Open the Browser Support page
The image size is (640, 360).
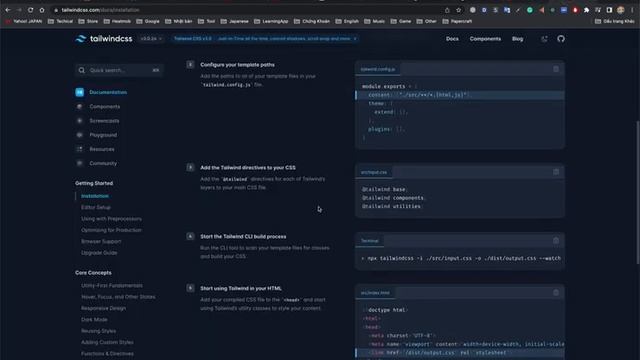(x=101, y=241)
